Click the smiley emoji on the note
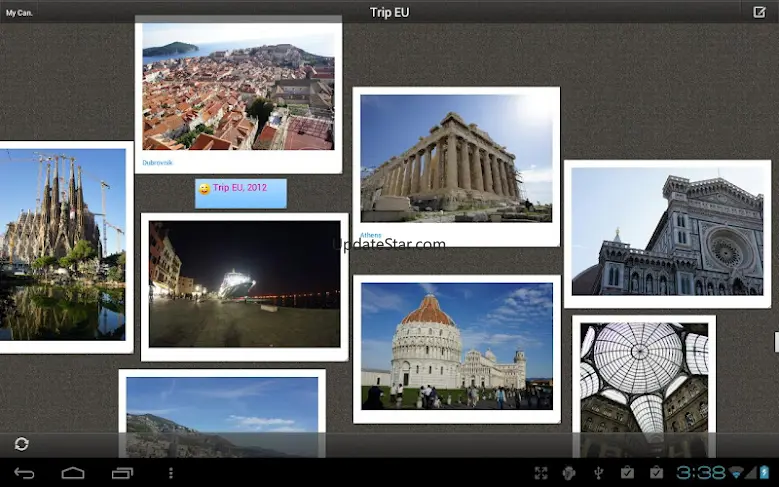 pyautogui.click(x=204, y=189)
